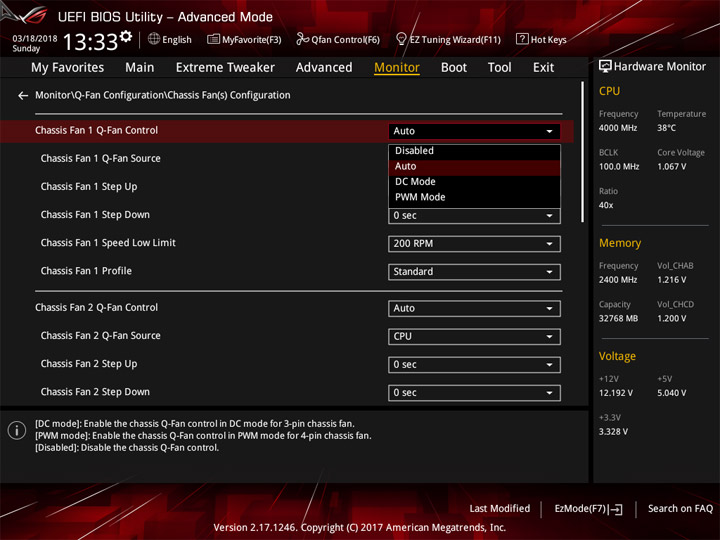Expand Chassis Fan 2 Step Down dropdown
The width and height of the screenshot is (720, 540).
474,393
